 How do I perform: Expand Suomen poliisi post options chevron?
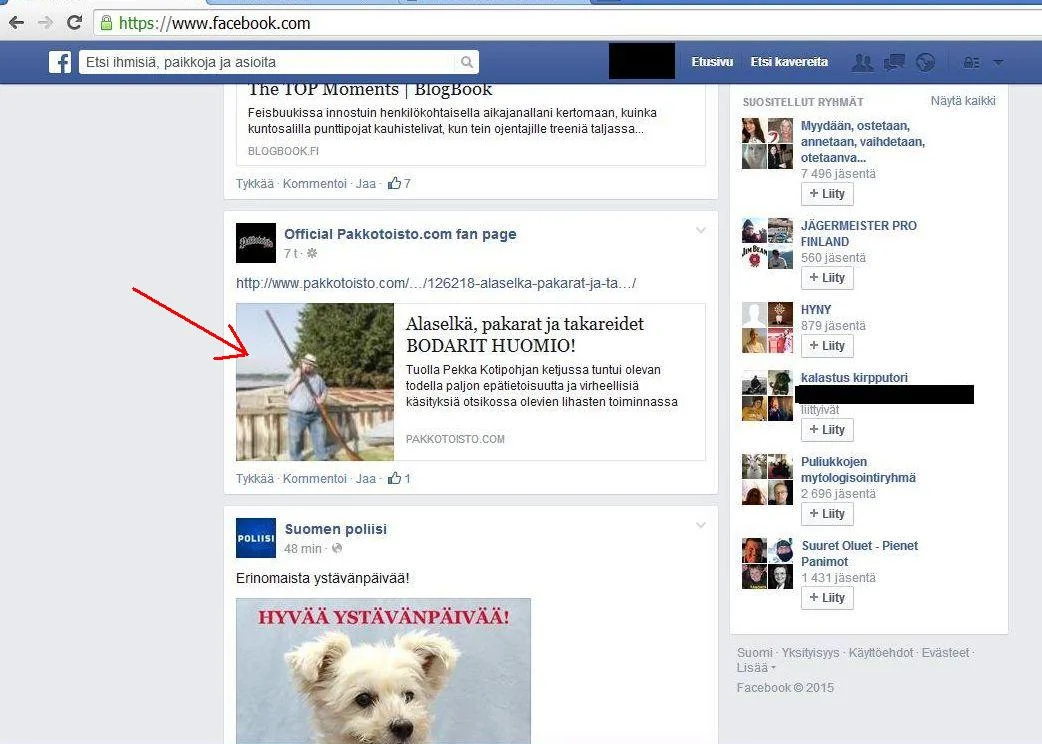[x=700, y=526]
